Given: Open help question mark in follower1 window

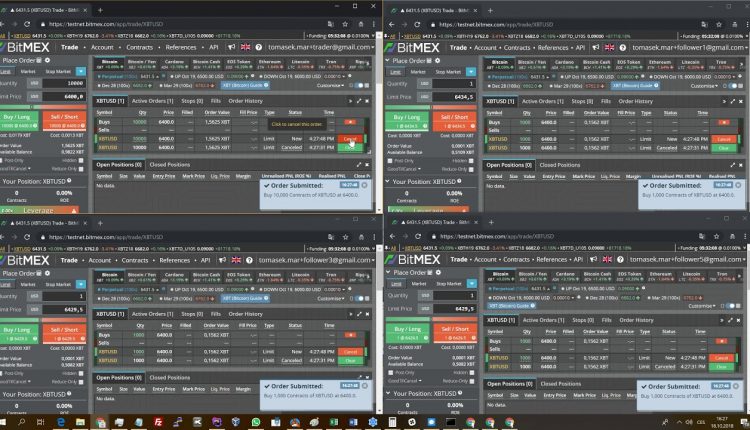Looking at the screenshot, I should tap(622, 47).
